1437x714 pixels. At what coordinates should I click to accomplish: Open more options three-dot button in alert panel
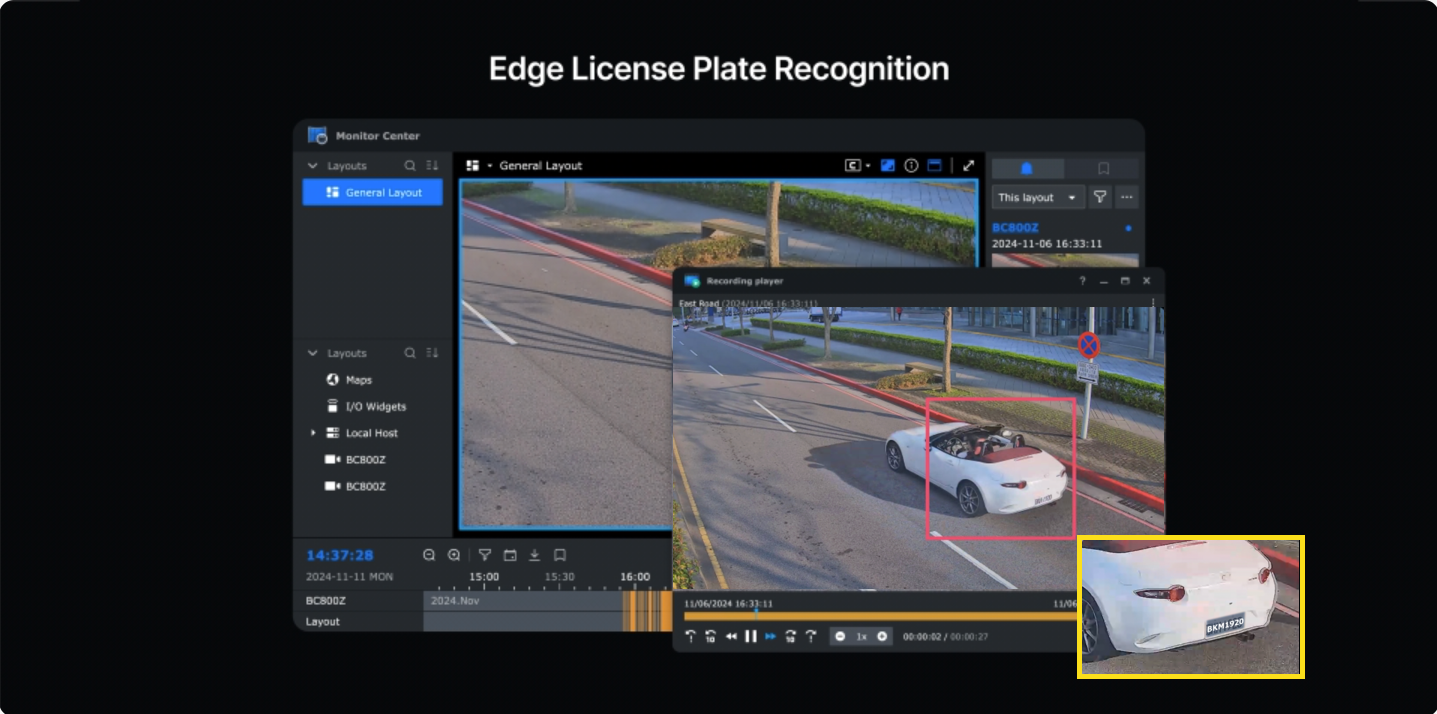pos(1128,198)
